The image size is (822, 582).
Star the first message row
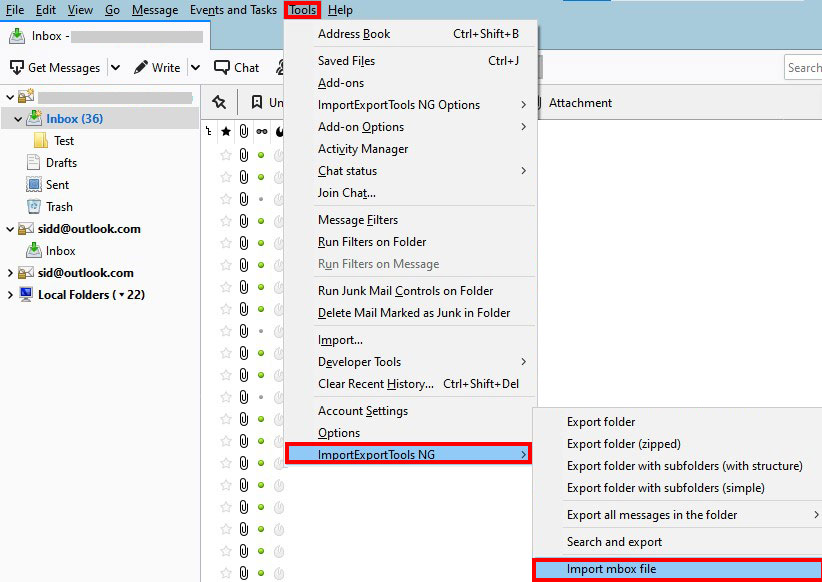point(226,155)
